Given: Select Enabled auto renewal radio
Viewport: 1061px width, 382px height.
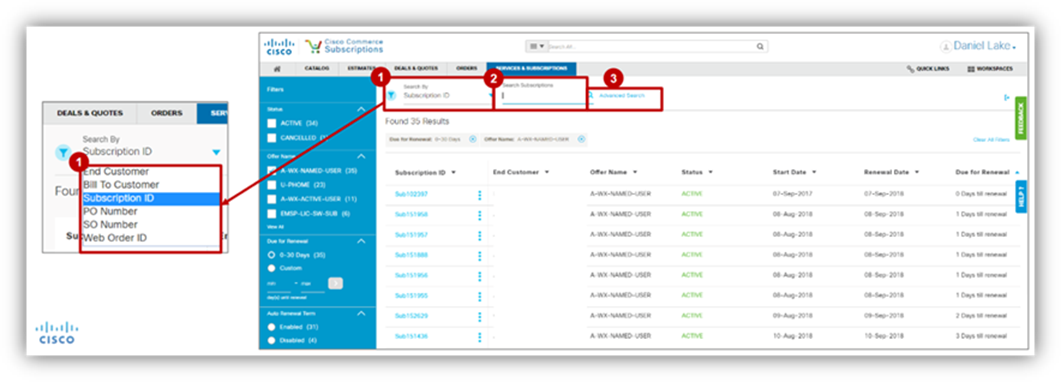Looking at the screenshot, I should (271, 327).
